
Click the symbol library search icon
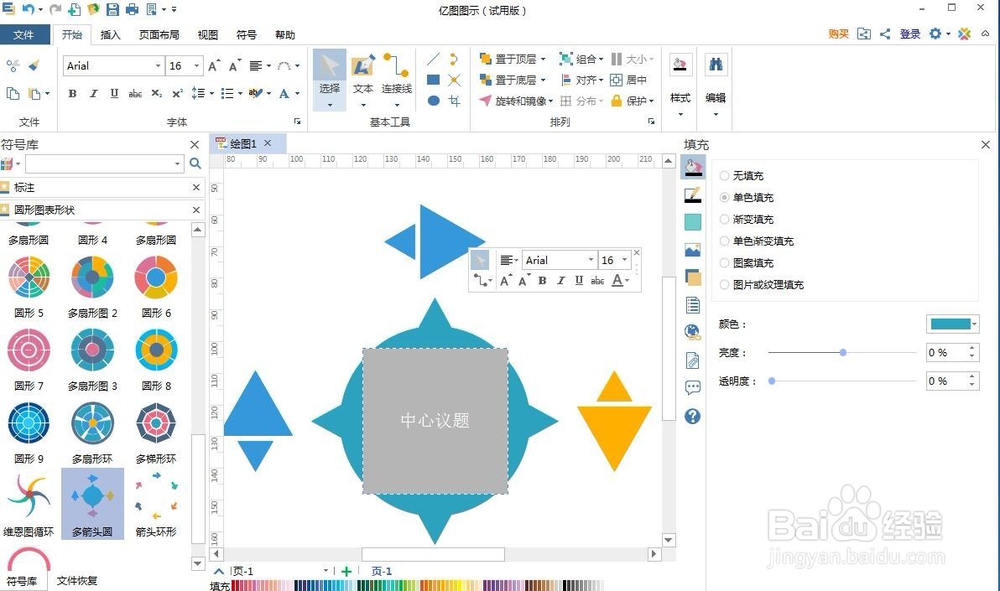point(195,164)
